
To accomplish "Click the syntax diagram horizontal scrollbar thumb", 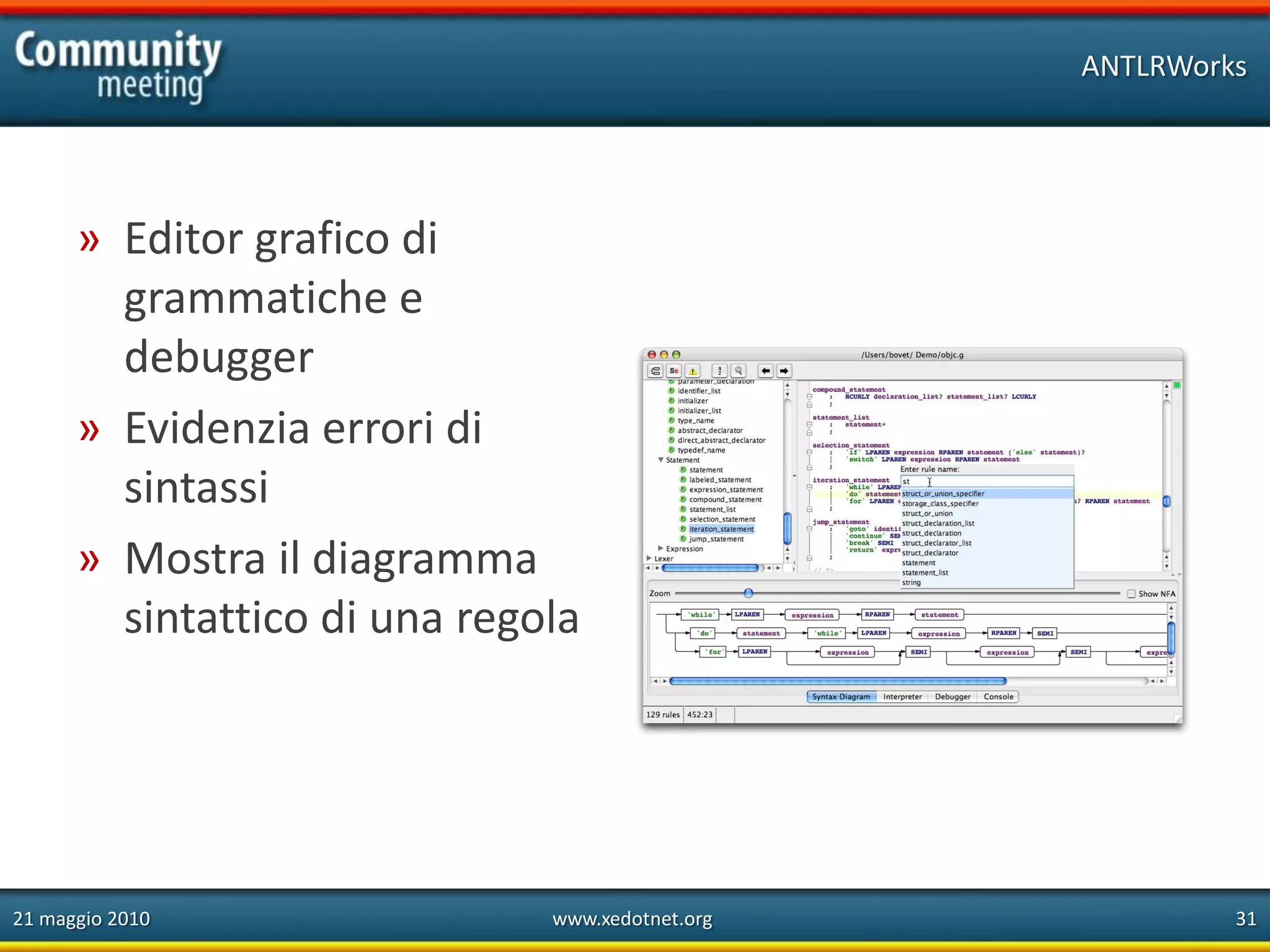I will (837, 681).
